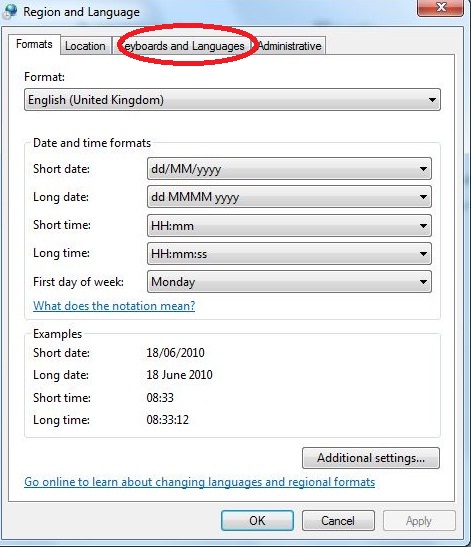
Task: Confirm with the OK button
Action: [x=257, y=521]
